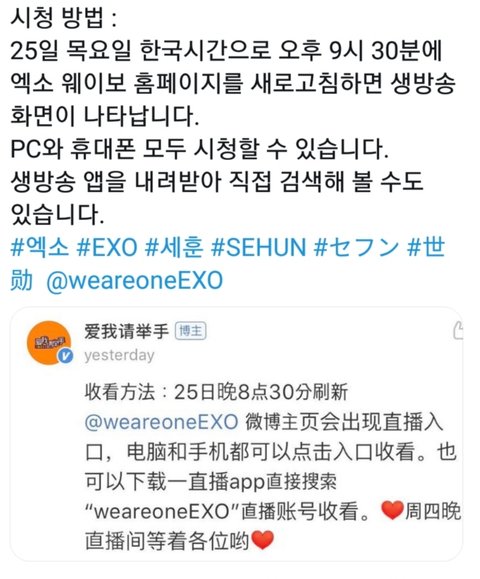The width and height of the screenshot is (480, 579).
Task: Tap the final red heart emoji
Action: tap(263, 540)
